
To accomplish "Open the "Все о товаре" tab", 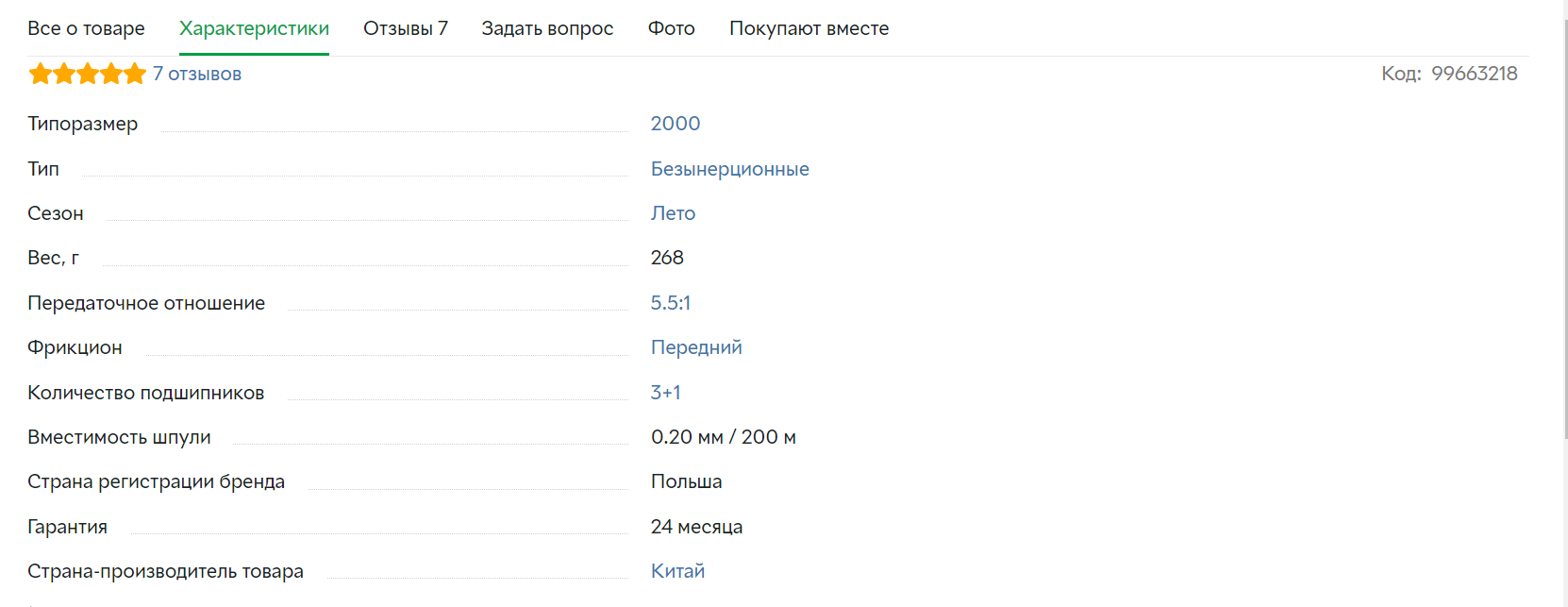I will pos(86,28).
